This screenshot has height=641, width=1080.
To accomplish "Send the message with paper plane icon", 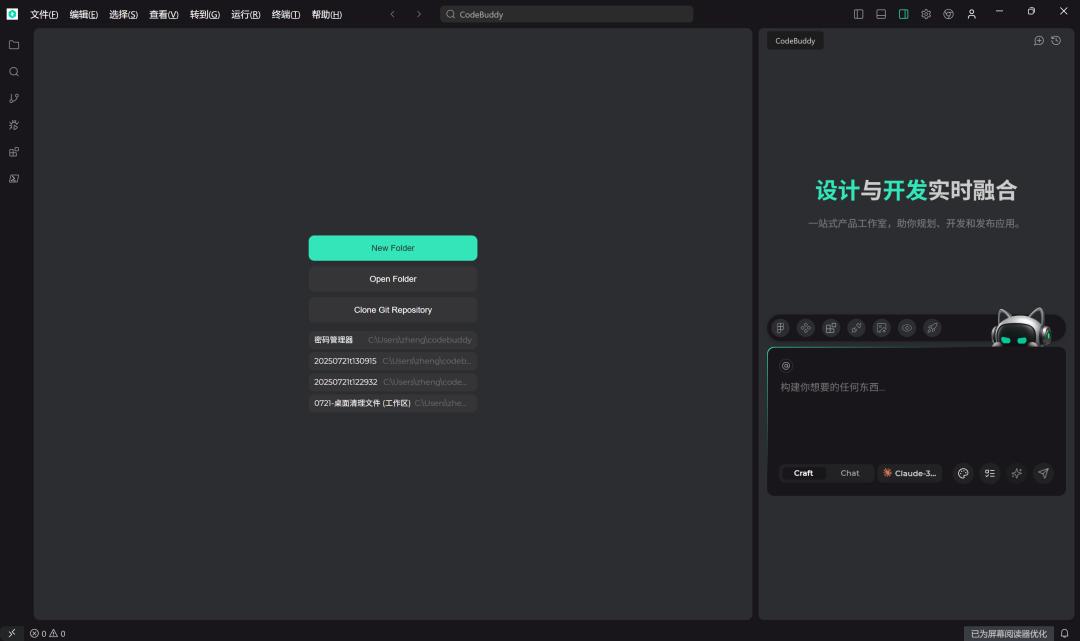I will click(1043, 473).
